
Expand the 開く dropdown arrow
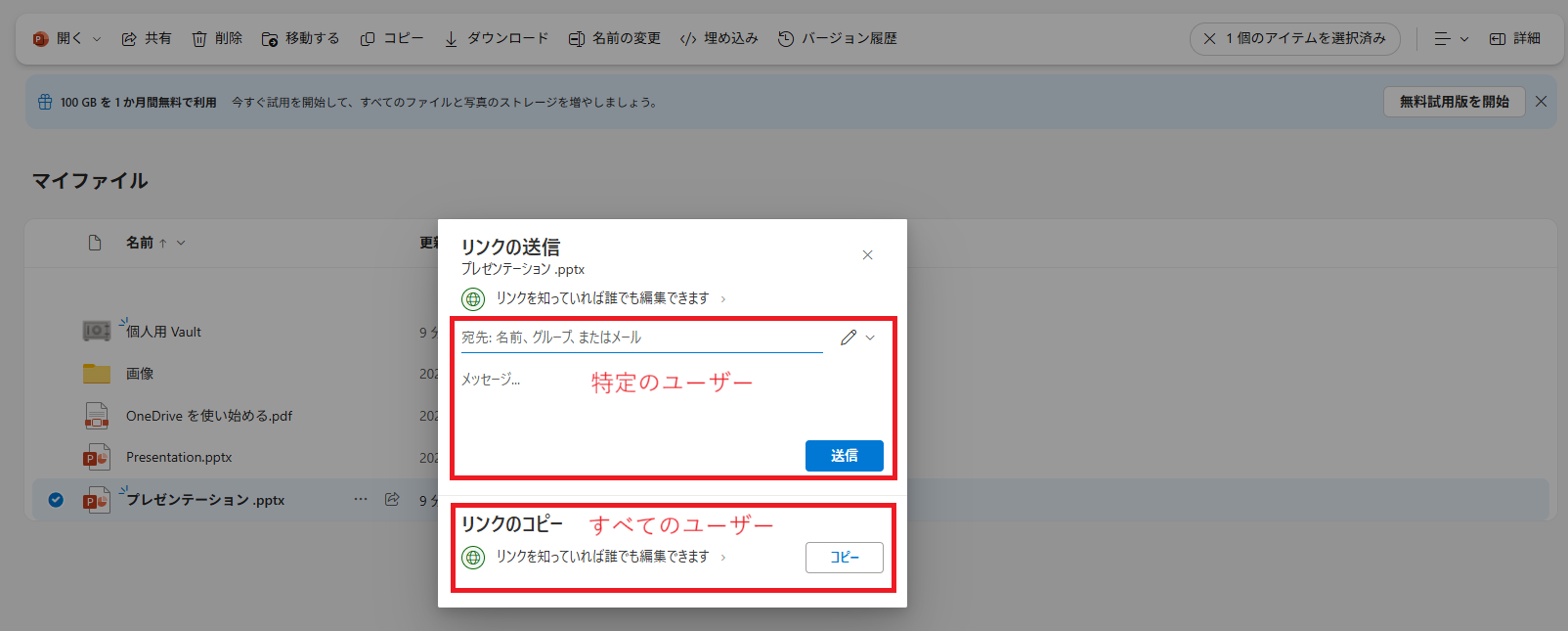[x=97, y=39]
